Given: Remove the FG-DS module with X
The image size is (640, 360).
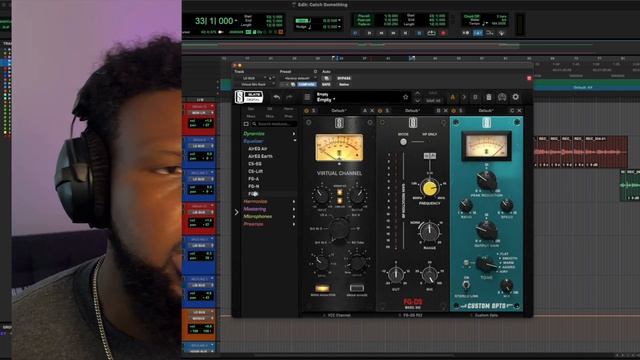Looking at the screenshot, I should [446, 111].
